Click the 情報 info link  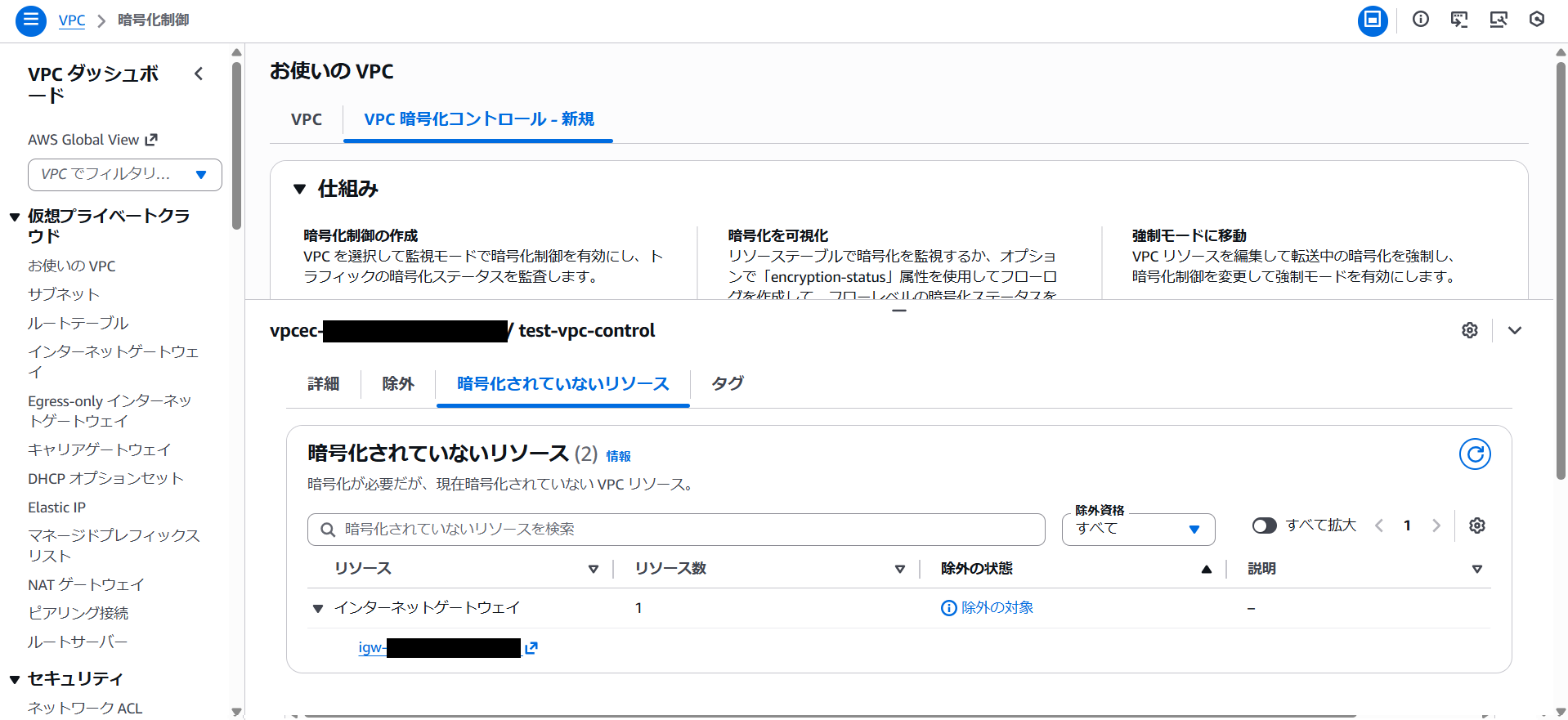tap(618, 456)
